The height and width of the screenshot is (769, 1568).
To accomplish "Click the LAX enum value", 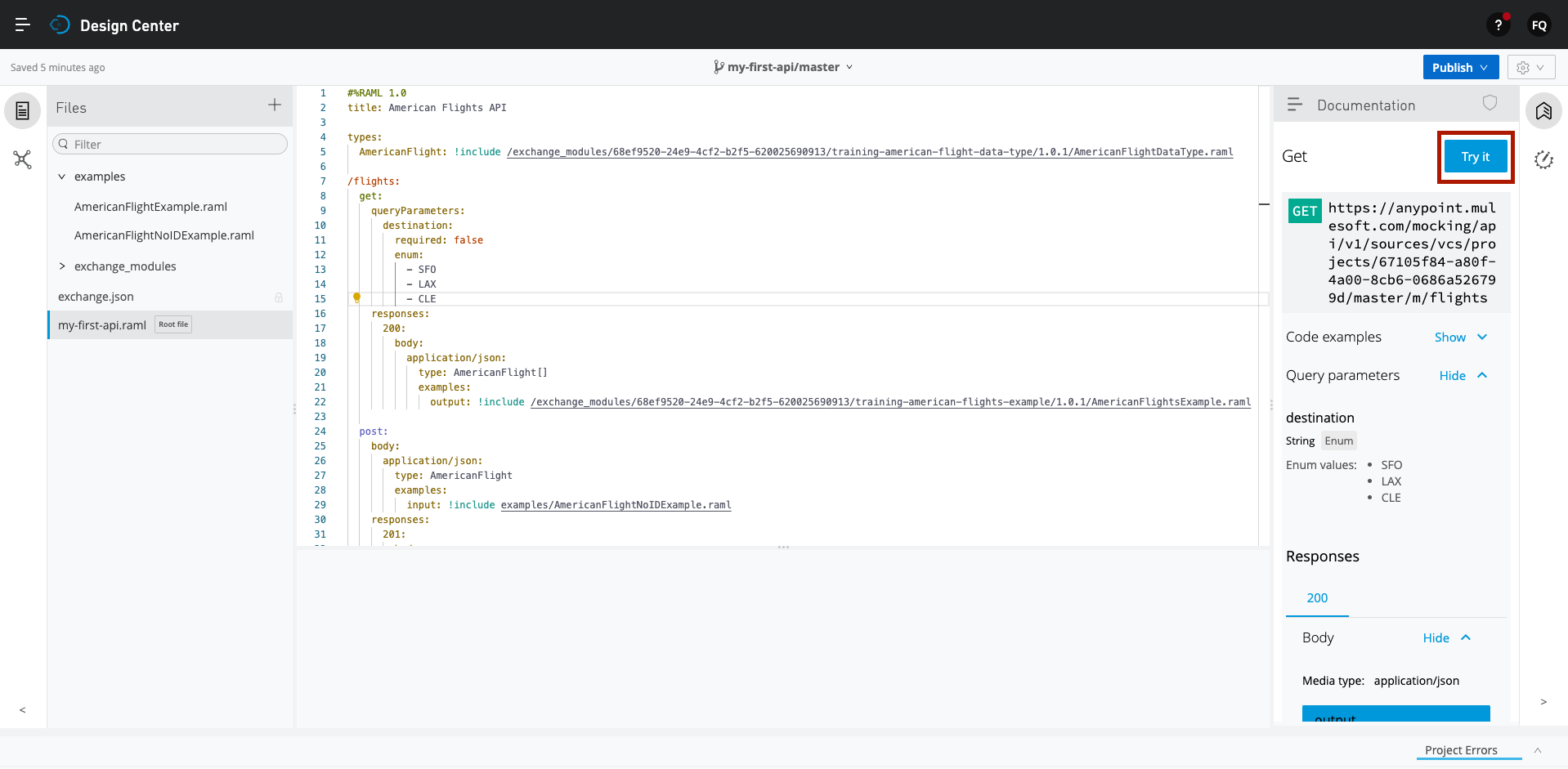I will (x=1391, y=481).
